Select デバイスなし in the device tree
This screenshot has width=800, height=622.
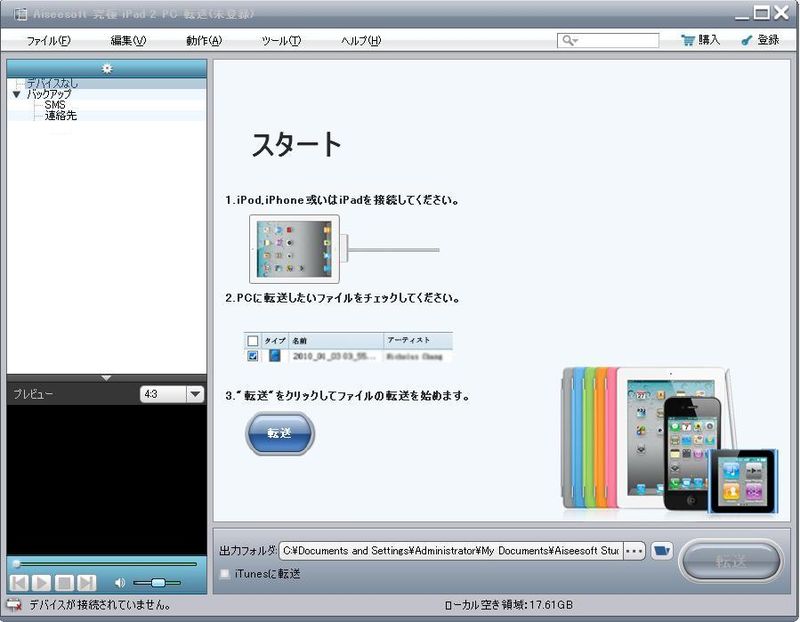tap(52, 83)
